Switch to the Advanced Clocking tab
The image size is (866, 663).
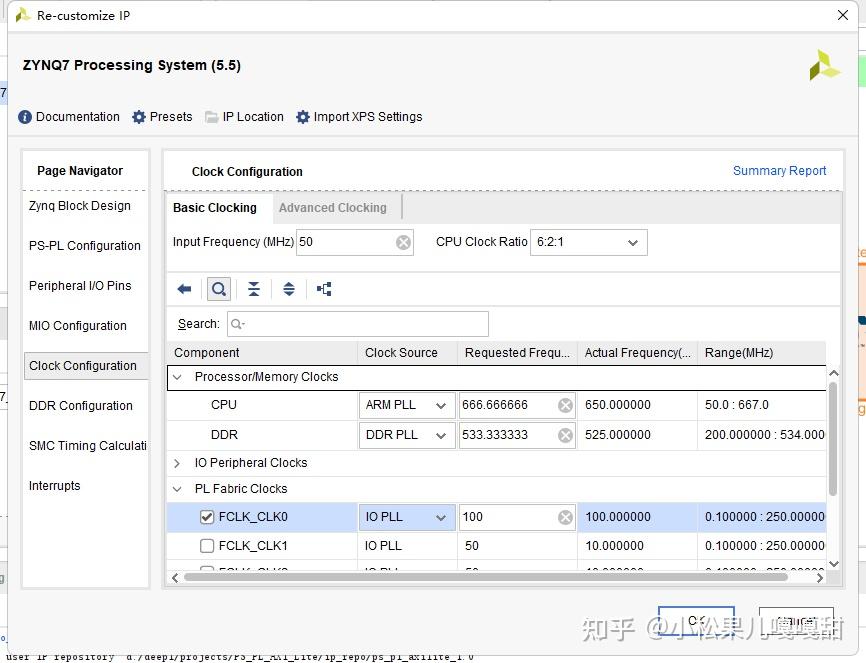click(332, 208)
